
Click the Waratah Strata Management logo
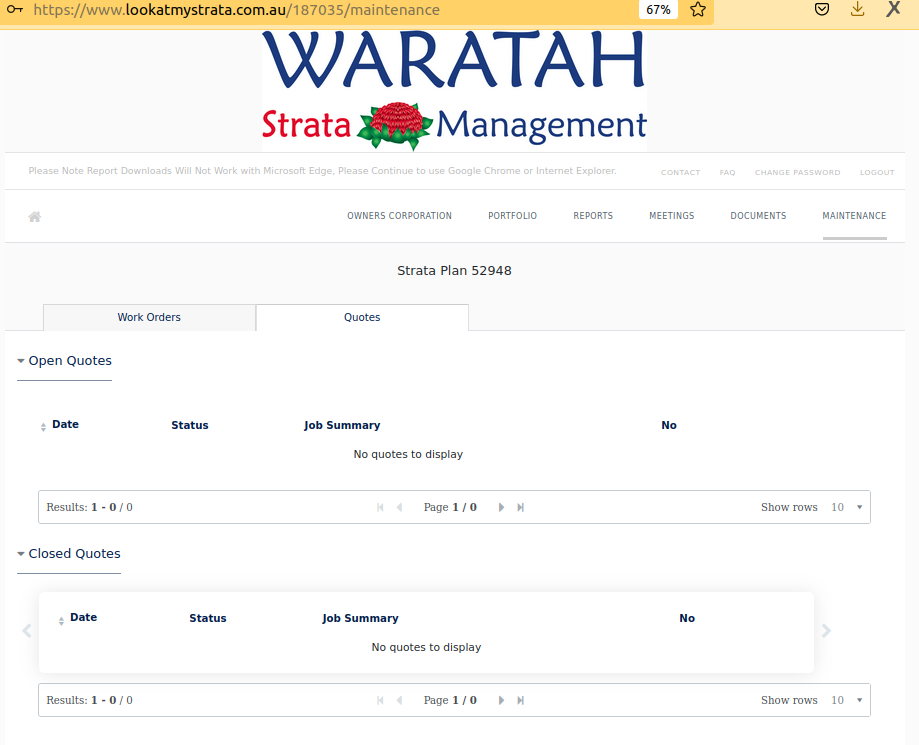coord(454,91)
